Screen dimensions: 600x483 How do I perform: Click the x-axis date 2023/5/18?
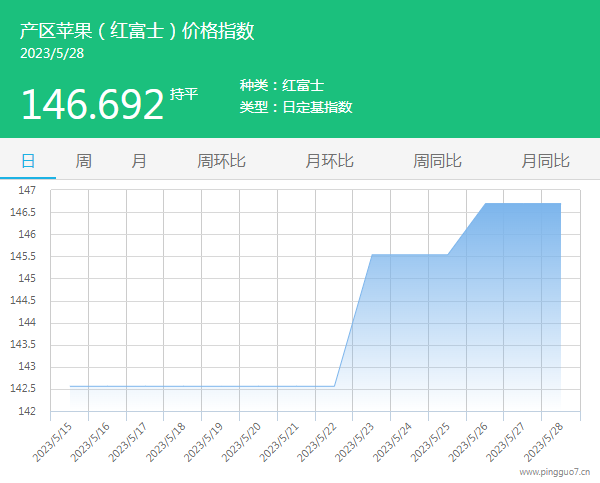point(166,442)
